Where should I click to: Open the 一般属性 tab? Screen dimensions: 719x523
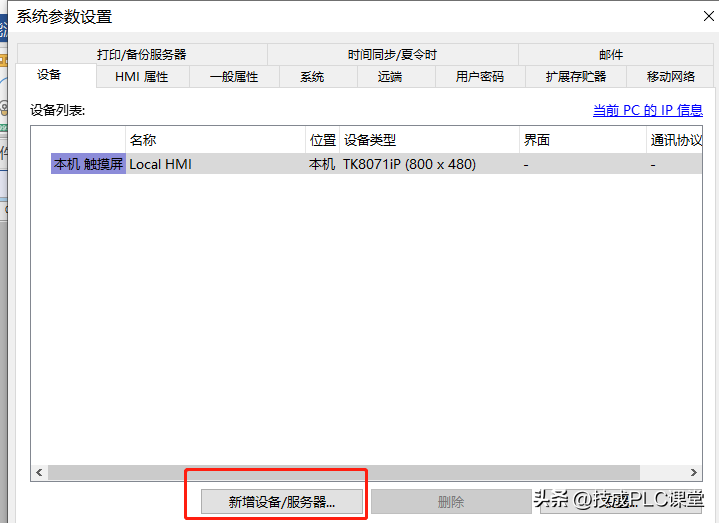click(234, 77)
